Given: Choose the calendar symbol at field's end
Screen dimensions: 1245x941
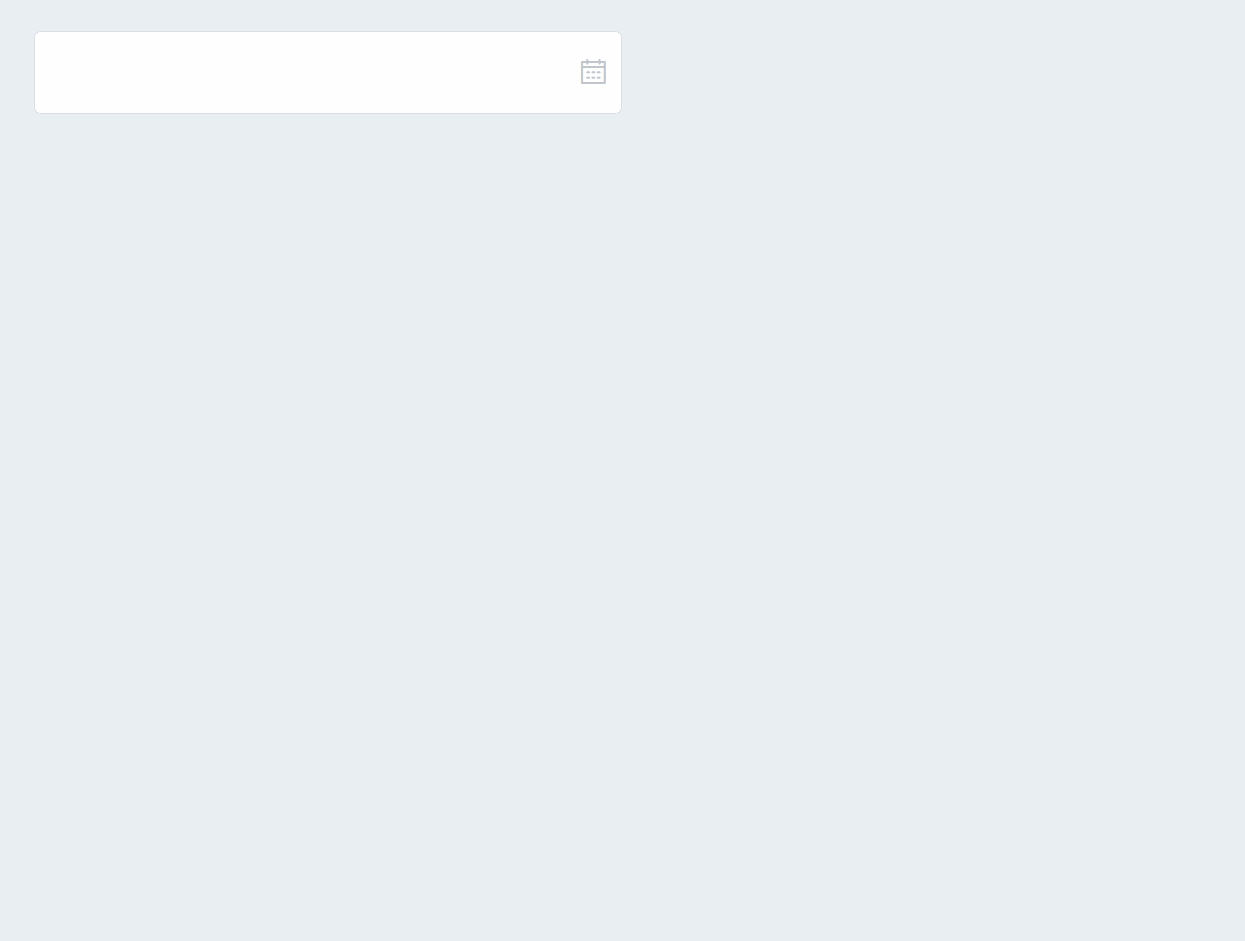Looking at the screenshot, I should pos(593,72).
